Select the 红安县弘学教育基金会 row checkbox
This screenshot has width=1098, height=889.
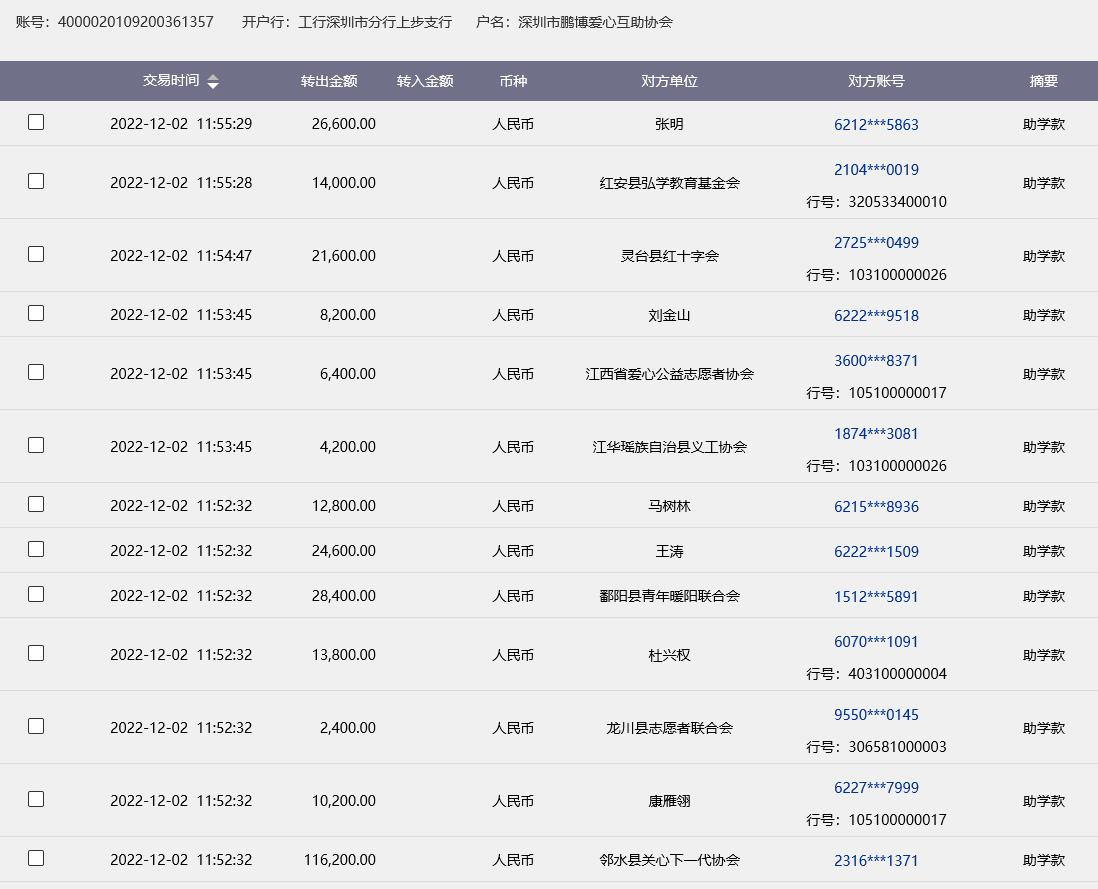36,181
